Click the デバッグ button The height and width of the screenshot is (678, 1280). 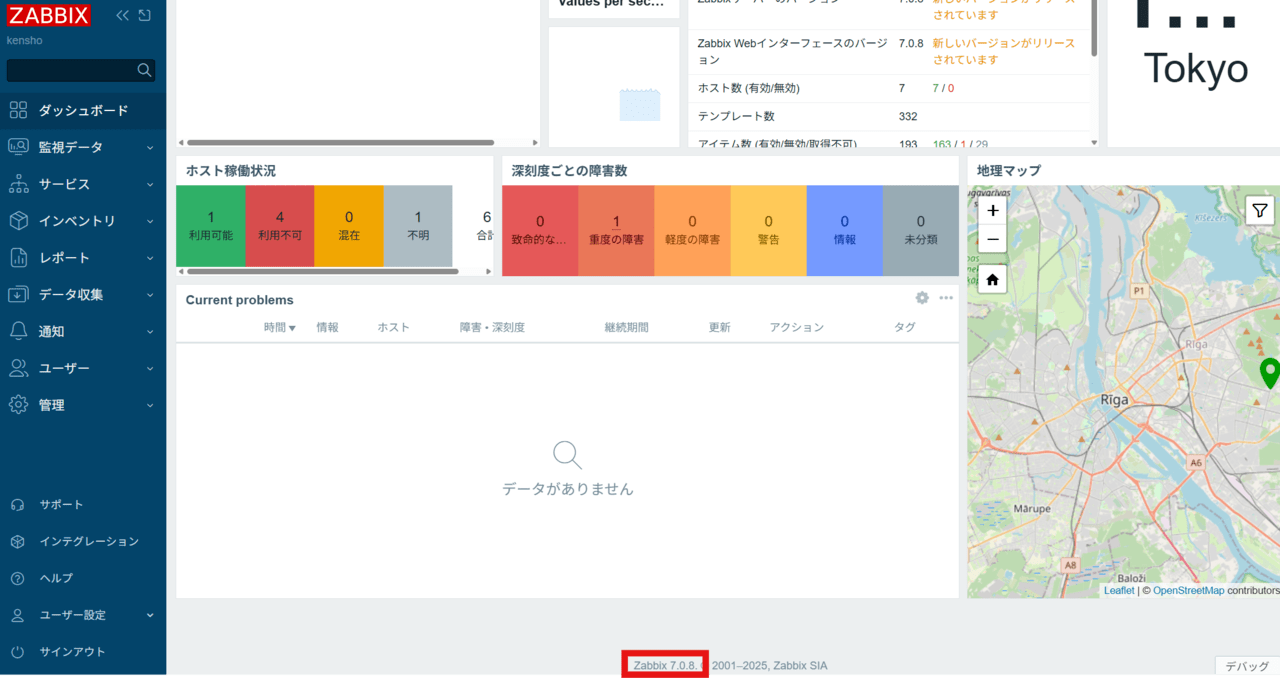click(x=1247, y=666)
